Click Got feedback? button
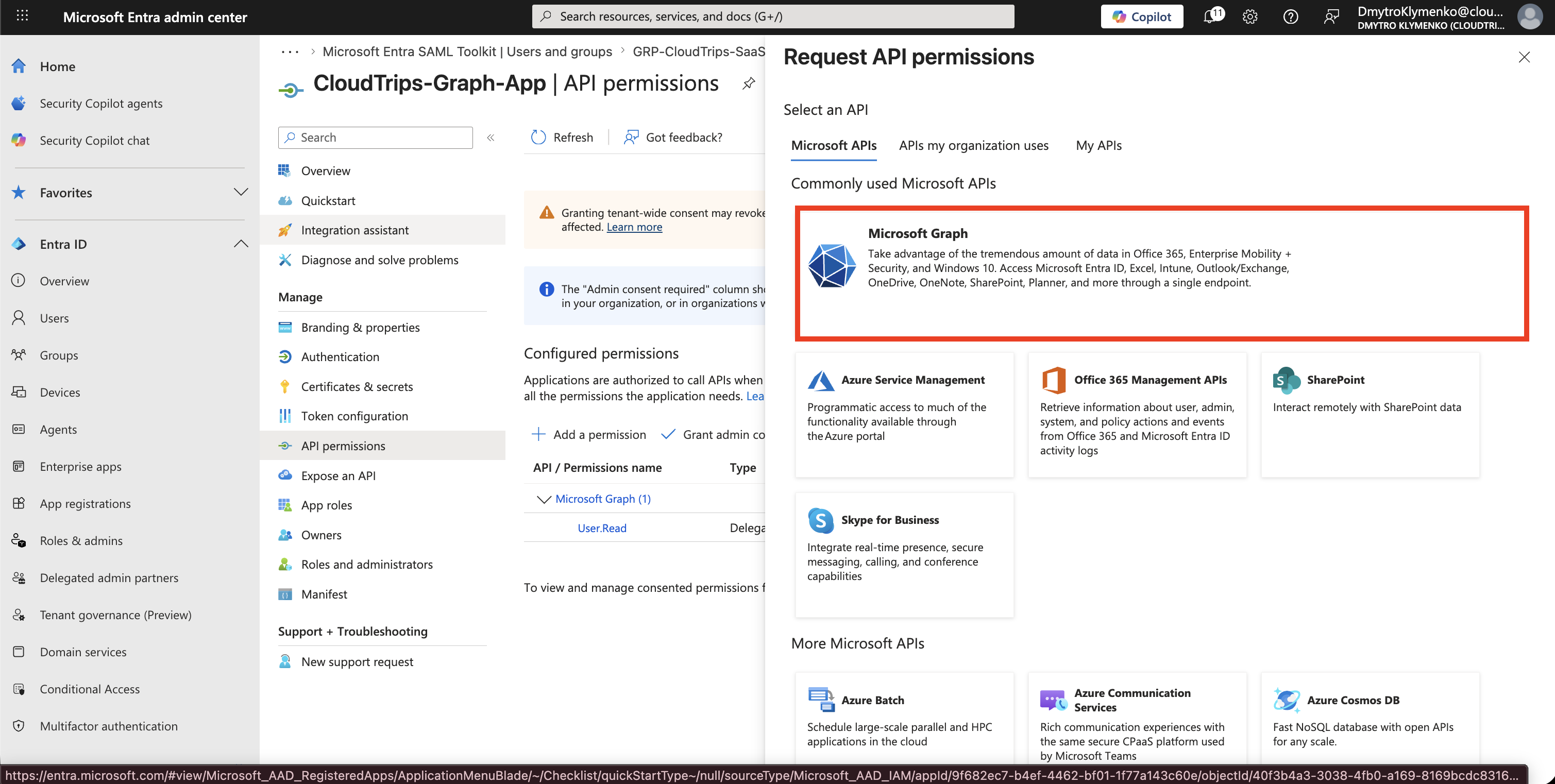Screen dimensions: 1555x784 click(673, 138)
